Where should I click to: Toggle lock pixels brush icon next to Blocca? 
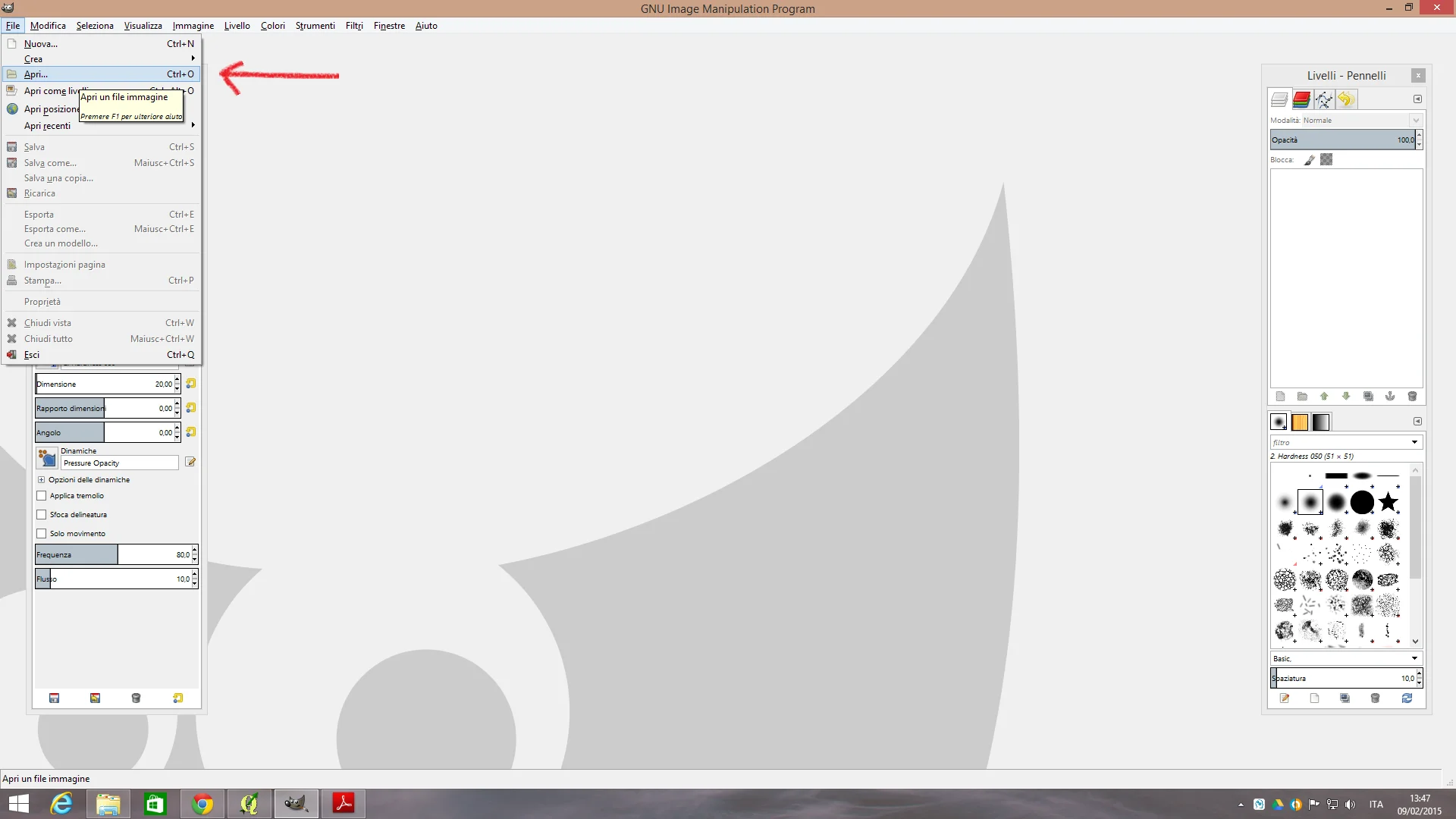point(1310,160)
